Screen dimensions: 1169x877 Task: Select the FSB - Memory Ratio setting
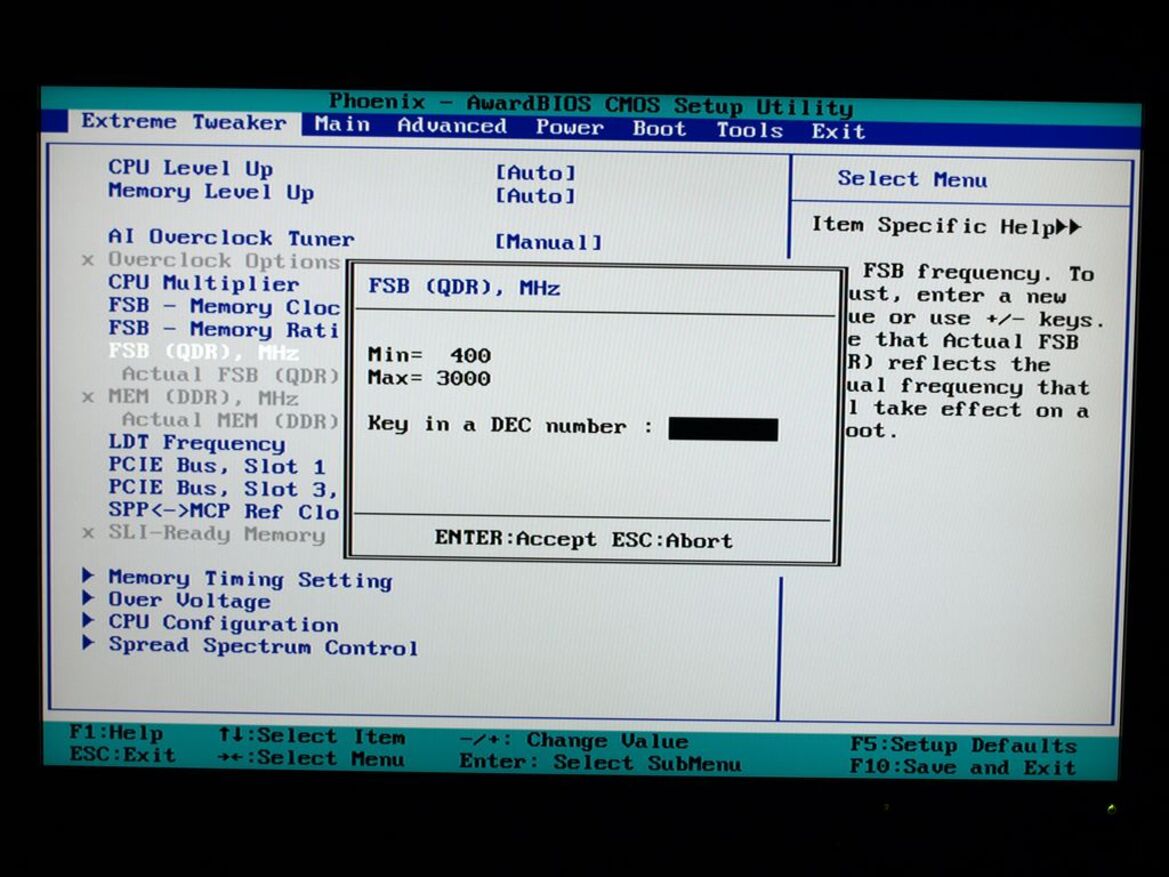pos(224,329)
